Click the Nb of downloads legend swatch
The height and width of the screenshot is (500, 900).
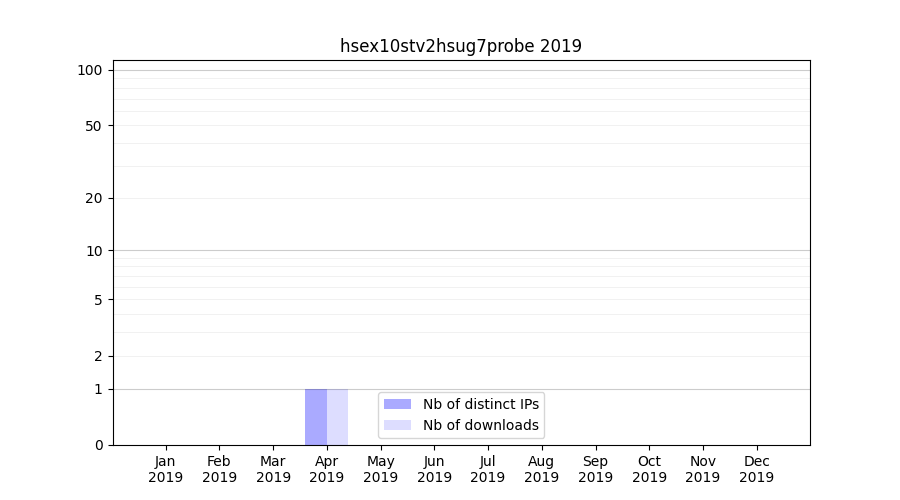397,425
